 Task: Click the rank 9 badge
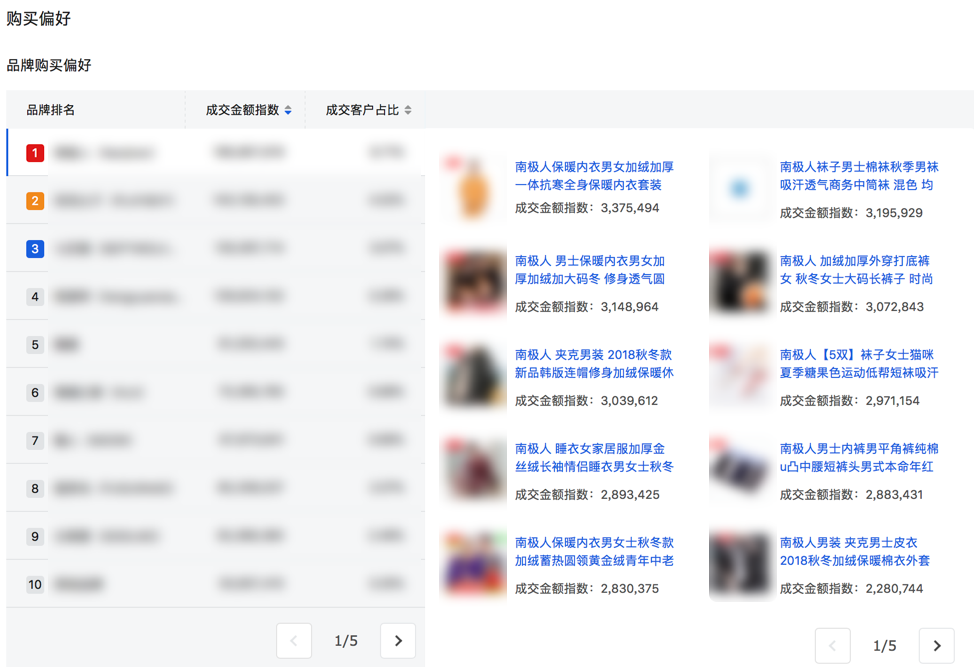coord(35,537)
